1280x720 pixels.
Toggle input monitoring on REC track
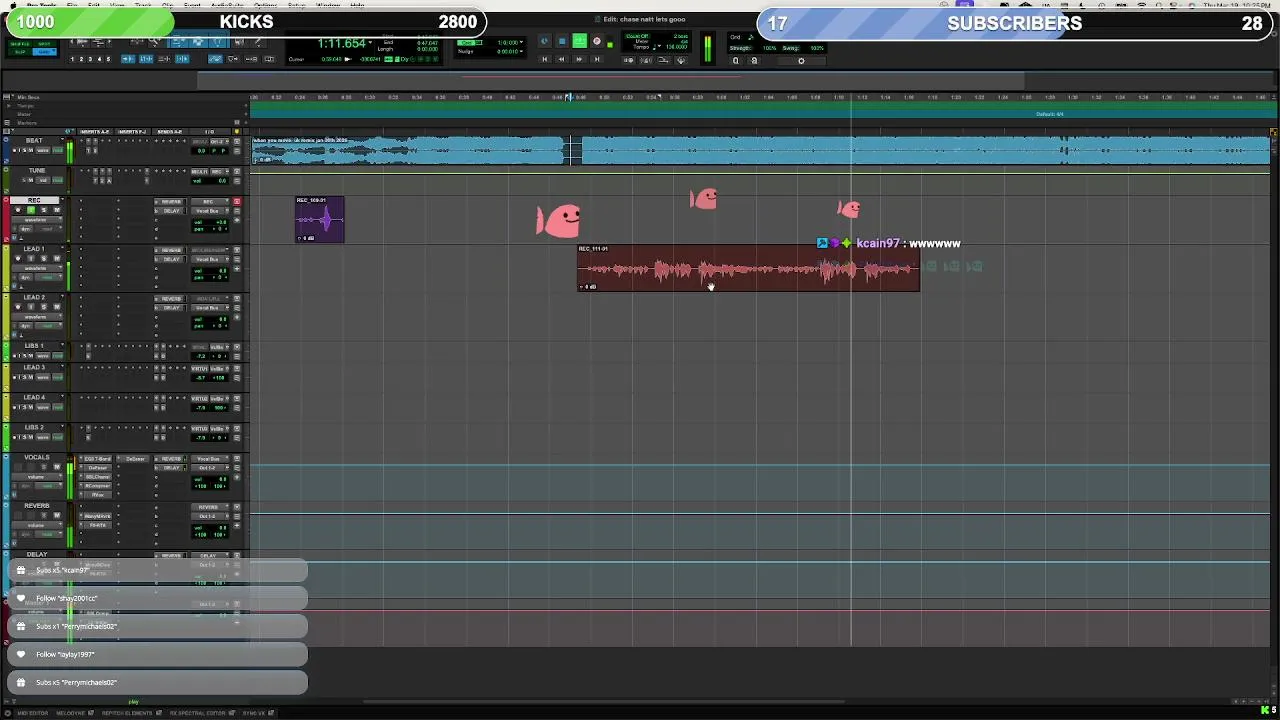(31, 210)
